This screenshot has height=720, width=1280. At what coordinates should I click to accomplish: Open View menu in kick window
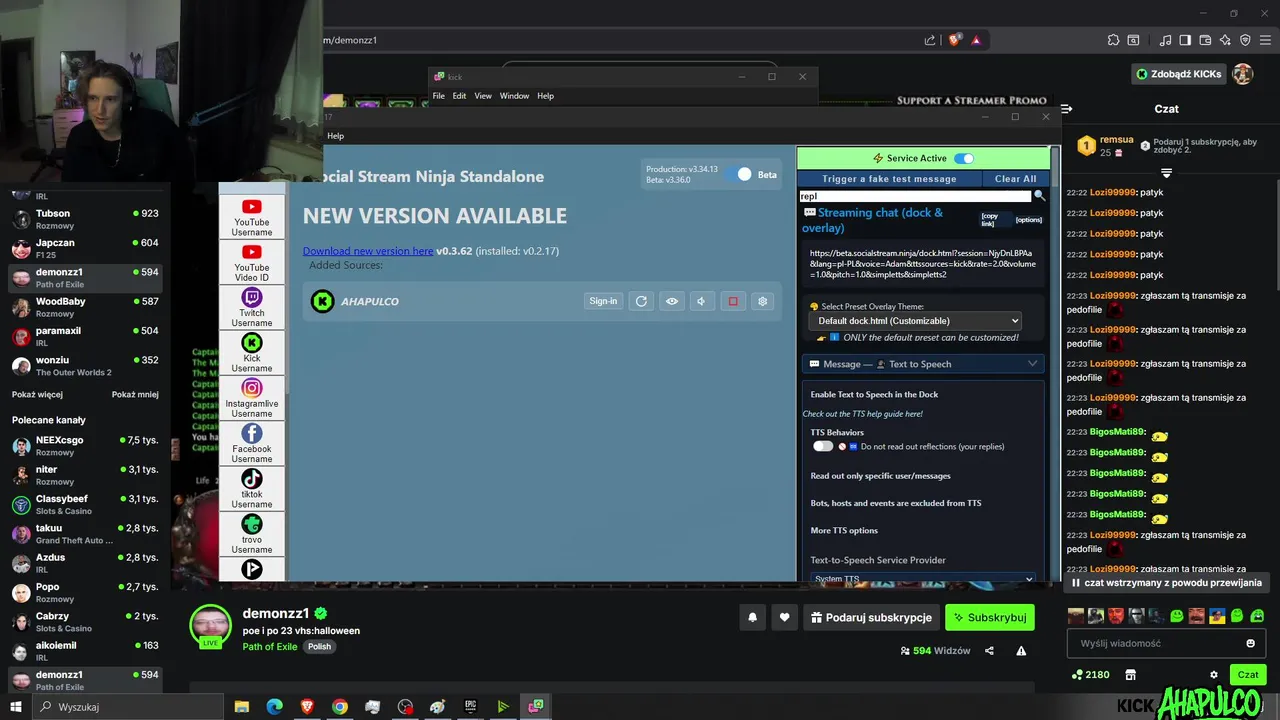pyautogui.click(x=483, y=96)
